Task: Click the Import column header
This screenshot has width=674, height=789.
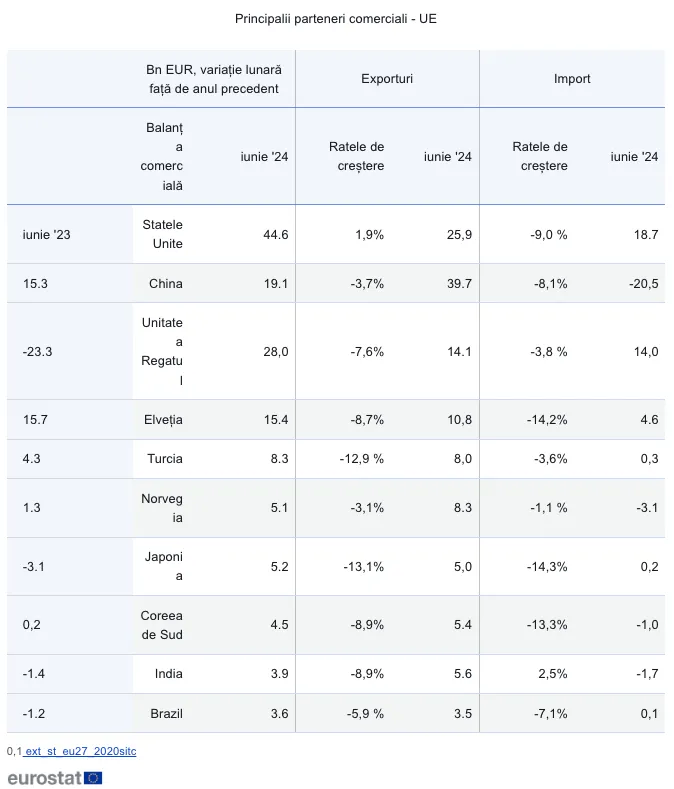Action: (x=572, y=79)
